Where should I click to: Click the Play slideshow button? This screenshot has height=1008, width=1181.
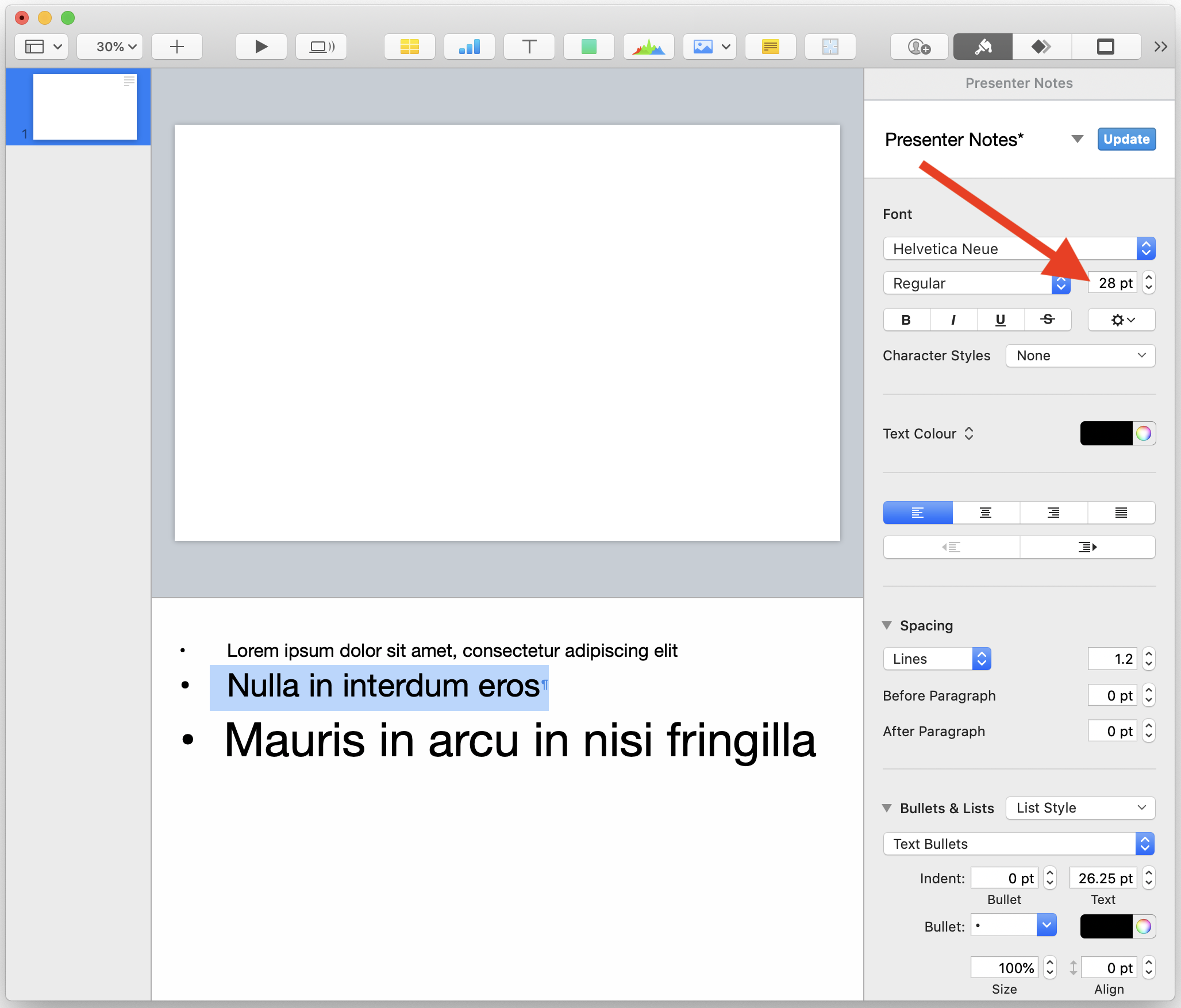tap(261, 47)
